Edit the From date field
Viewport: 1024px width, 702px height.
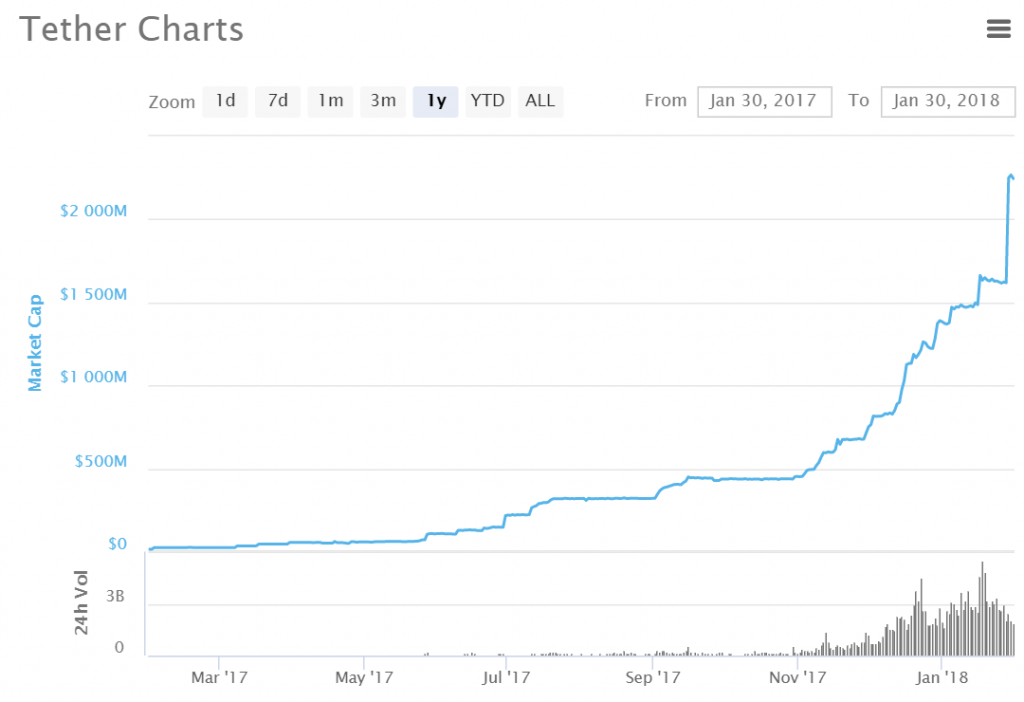click(764, 101)
